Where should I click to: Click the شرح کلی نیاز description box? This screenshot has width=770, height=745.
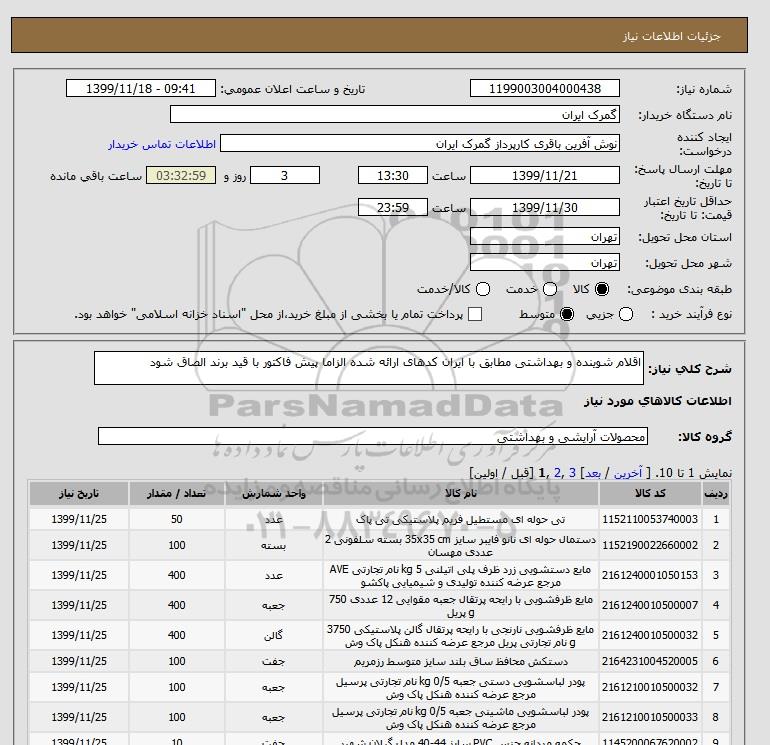pyautogui.click(x=369, y=368)
